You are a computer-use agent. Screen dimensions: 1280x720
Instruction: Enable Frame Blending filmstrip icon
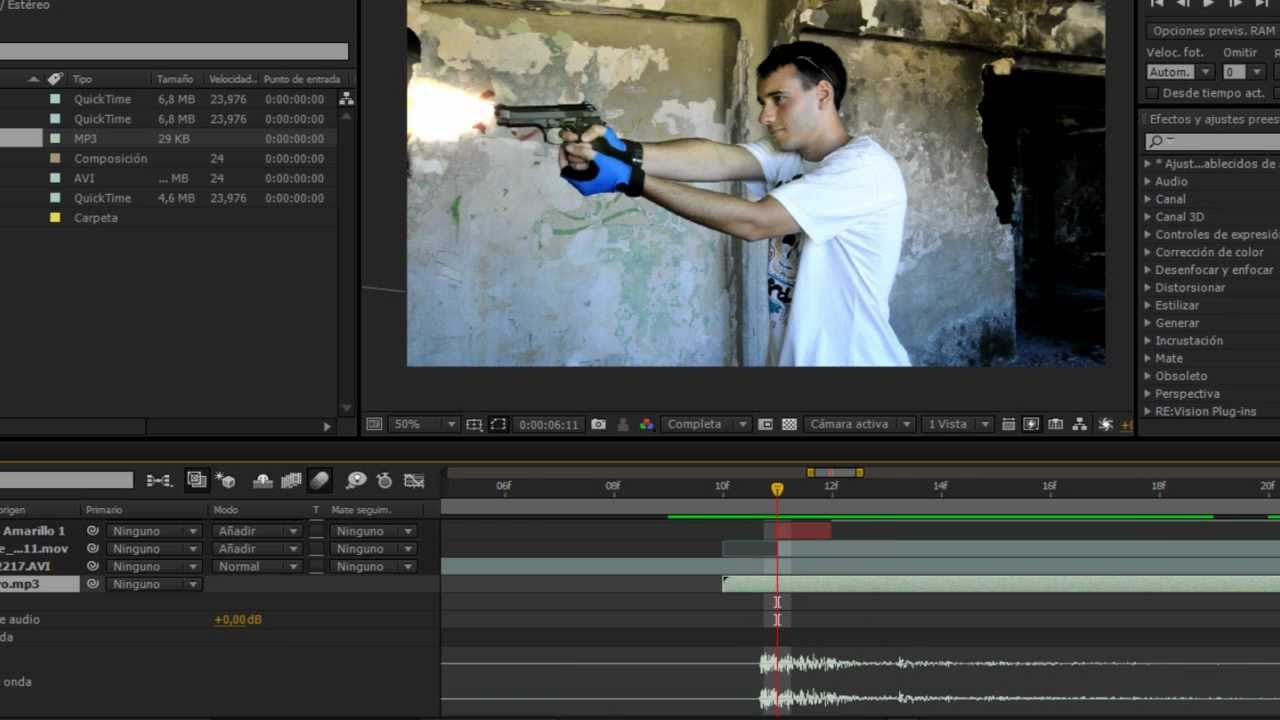pos(291,481)
